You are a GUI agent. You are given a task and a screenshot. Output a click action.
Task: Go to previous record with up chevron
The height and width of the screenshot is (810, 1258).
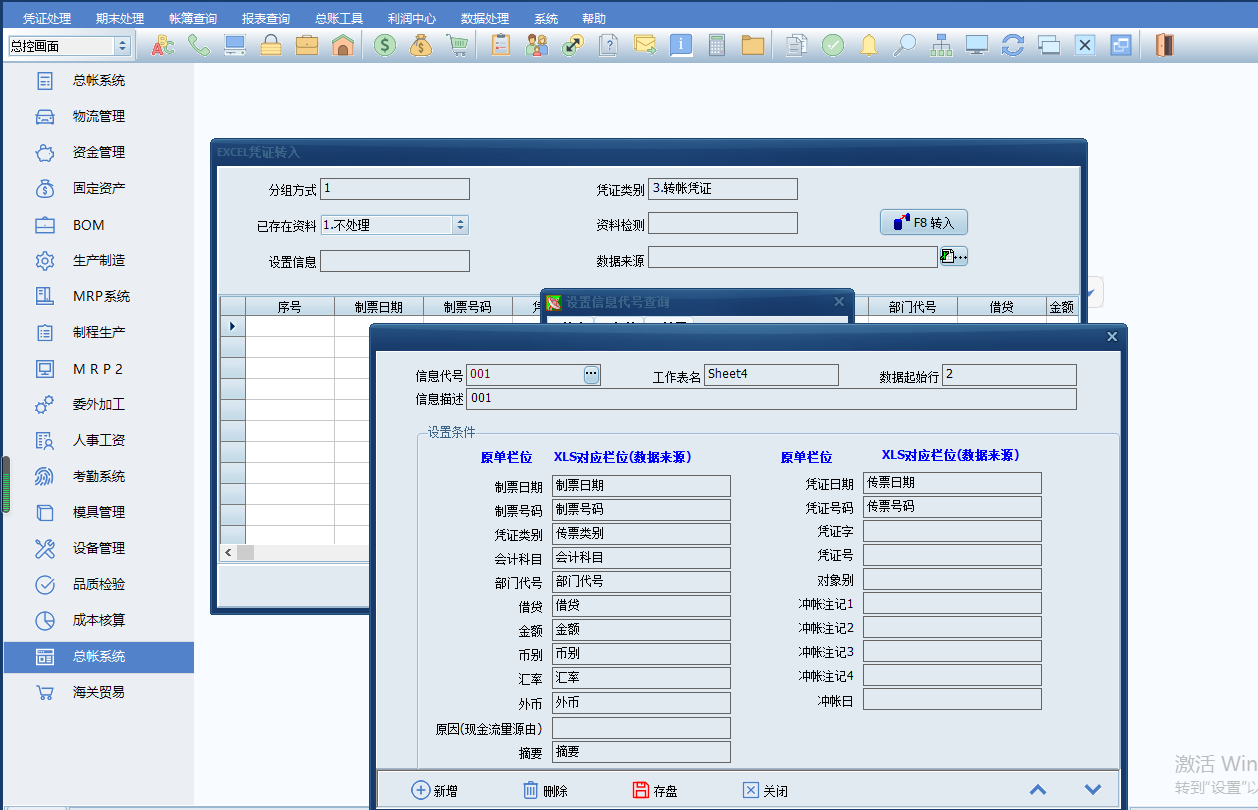coord(1038,790)
